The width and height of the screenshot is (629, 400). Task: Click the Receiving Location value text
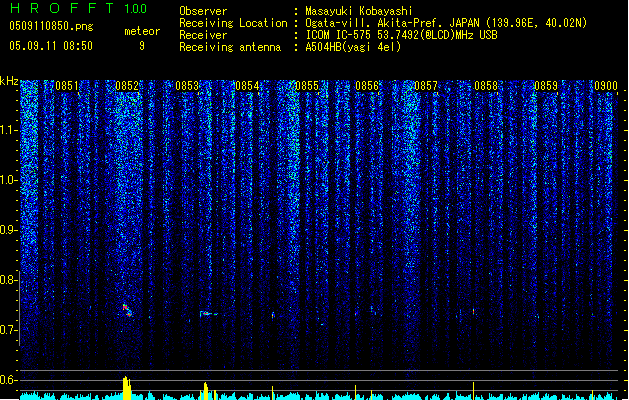tap(446, 23)
